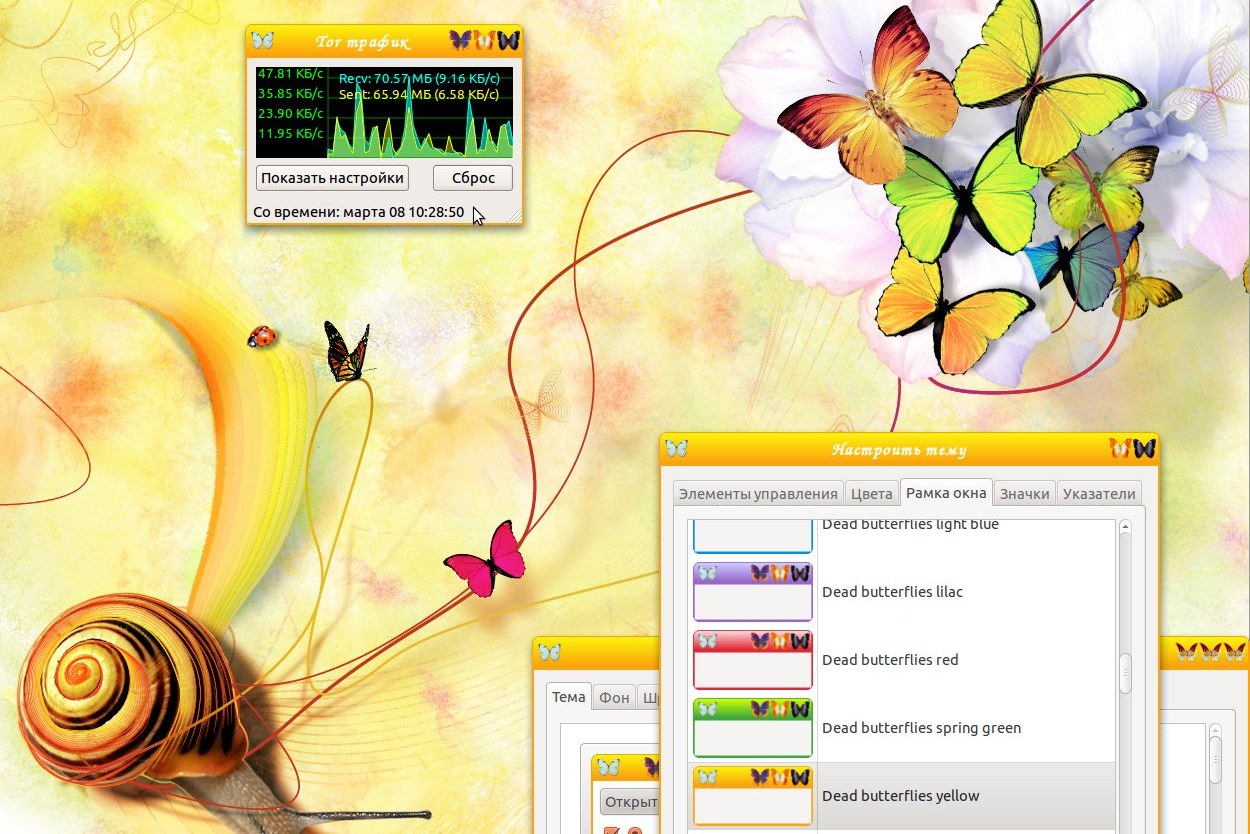
Task: Click the Открыт button in the theme preview
Action: (x=630, y=802)
